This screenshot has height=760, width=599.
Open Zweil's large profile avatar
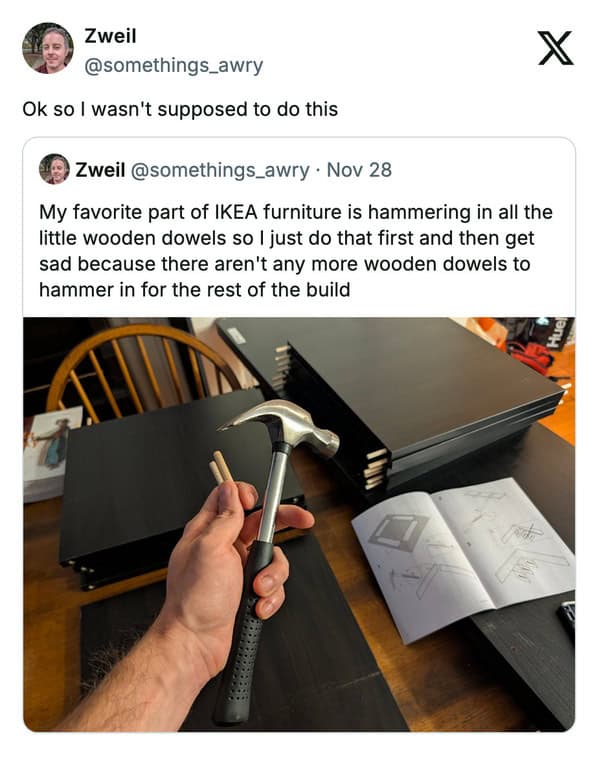pyautogui.click(x=47, y=48)
